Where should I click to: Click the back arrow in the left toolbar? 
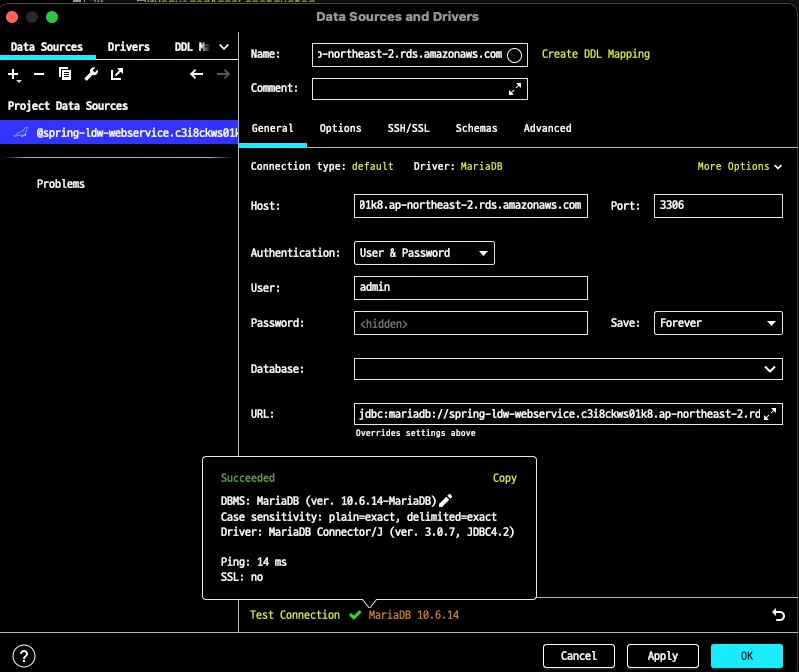coord(197,74)
